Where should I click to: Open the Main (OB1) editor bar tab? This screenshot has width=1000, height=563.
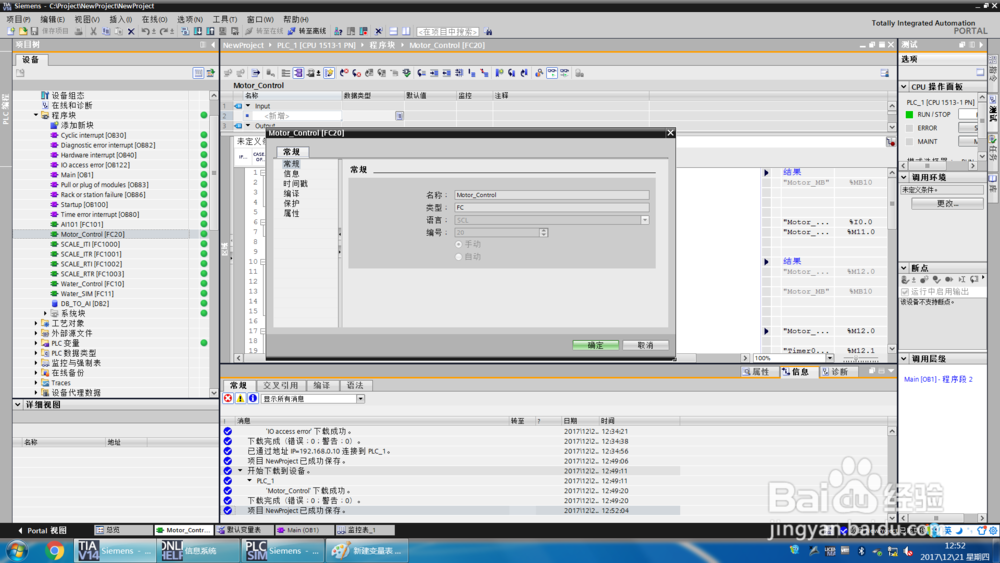coord(304,530)
